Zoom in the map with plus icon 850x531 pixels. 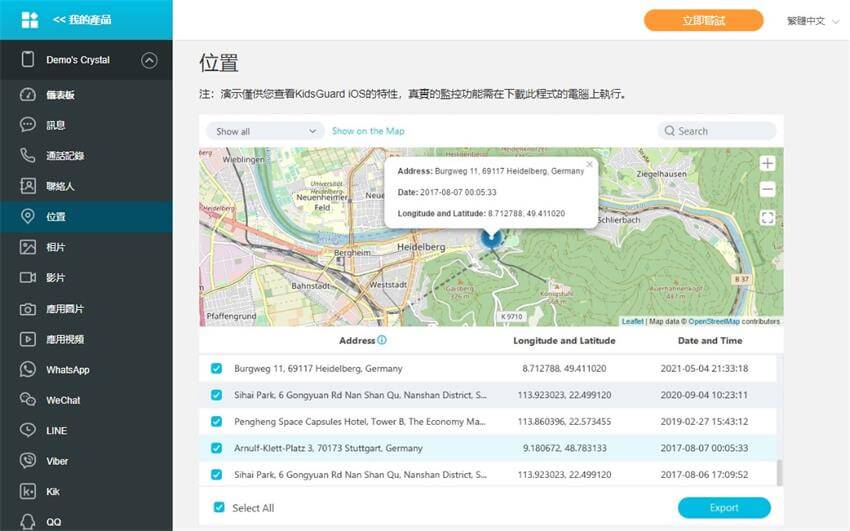pyautogui.click(x=767, y=164)
